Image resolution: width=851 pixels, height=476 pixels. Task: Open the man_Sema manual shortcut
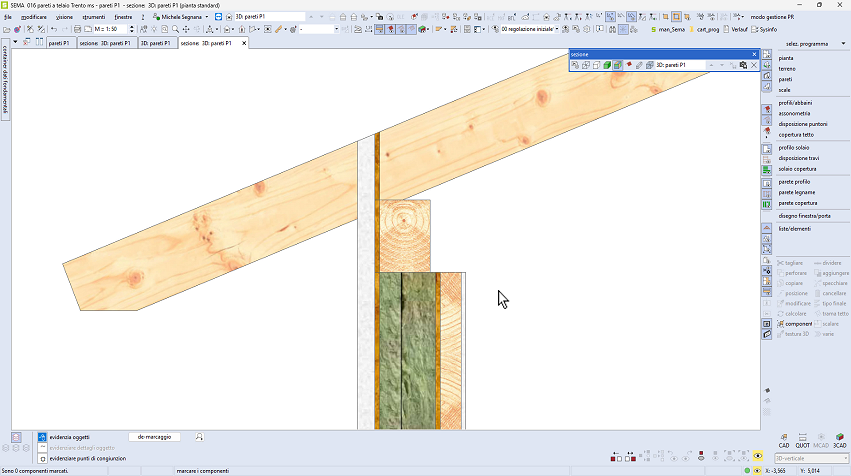click(x=666, y=30)
